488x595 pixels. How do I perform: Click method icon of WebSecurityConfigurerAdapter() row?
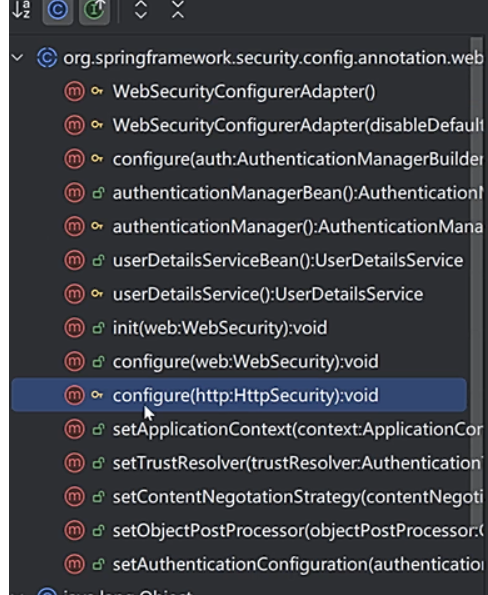pos(74,91)
